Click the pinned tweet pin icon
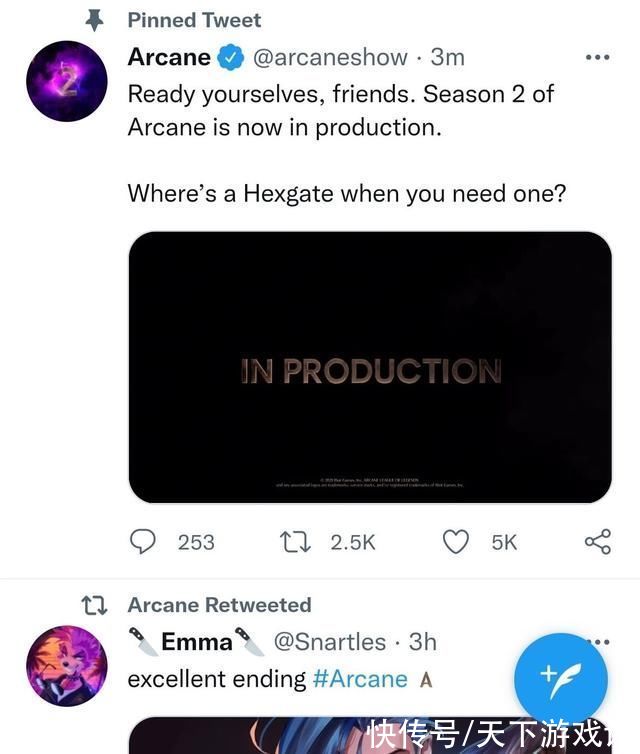This screenshot has height=754, width=640. coord(95,20)
